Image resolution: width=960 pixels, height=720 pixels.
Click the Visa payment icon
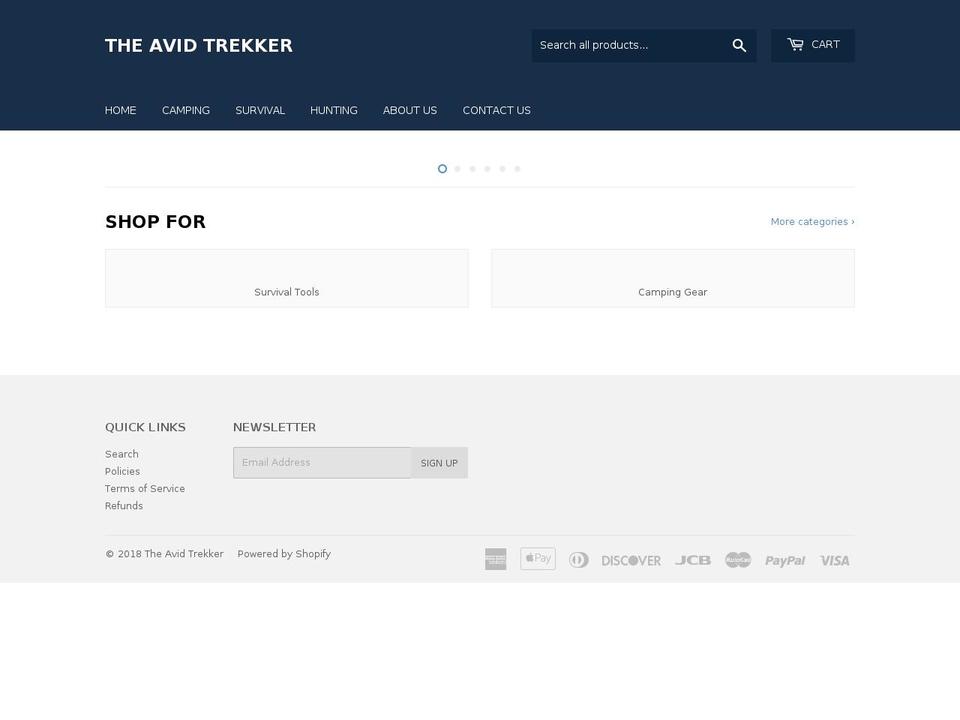click(x=834, y=560)
